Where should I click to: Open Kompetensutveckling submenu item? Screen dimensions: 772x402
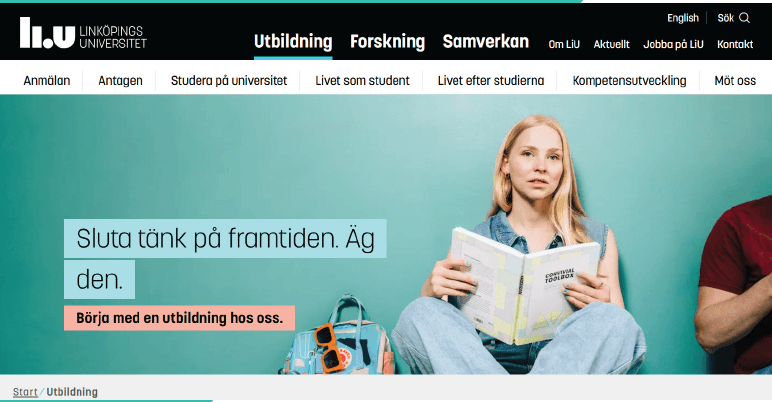tap(629, 80)
